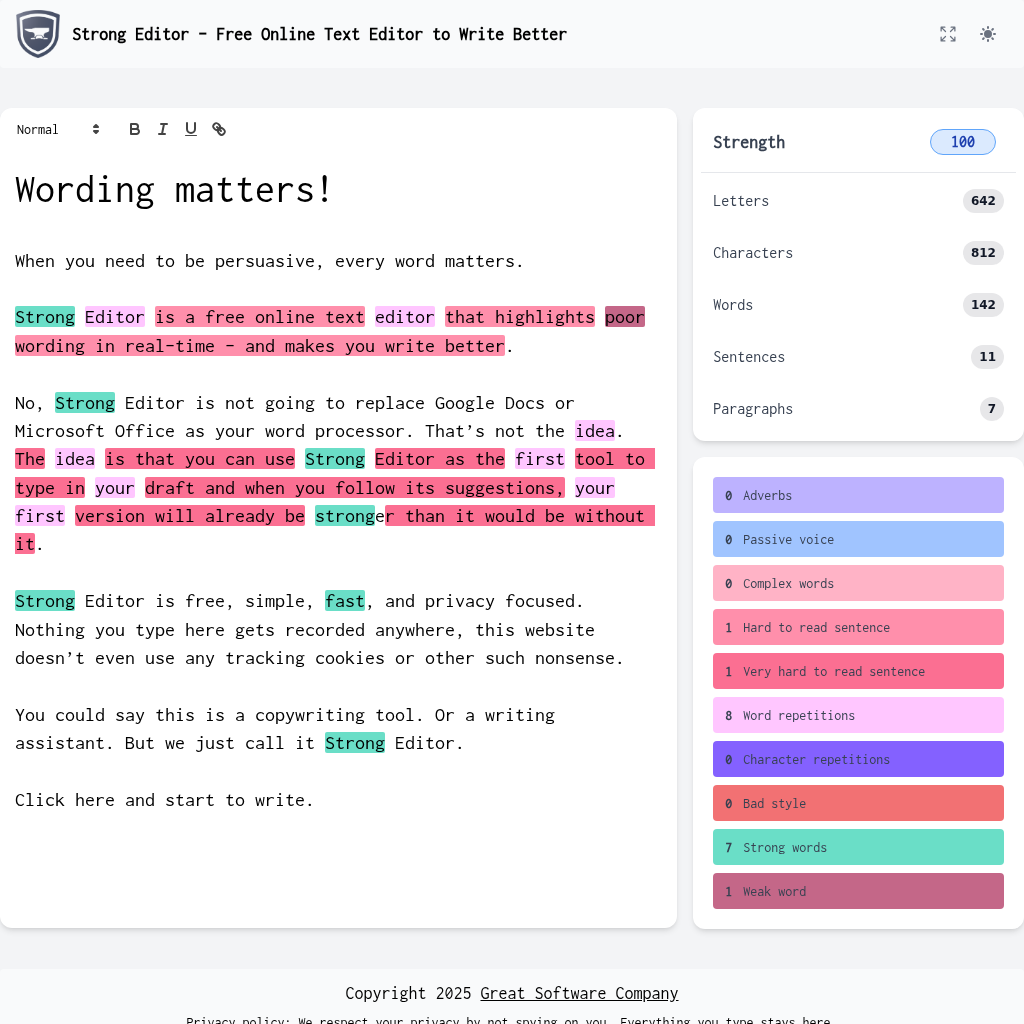Image resolution: width=1024 pixels, height=1024 pixels.
Task: Insert a link using chain icon
Action: (x=219, y=129)
